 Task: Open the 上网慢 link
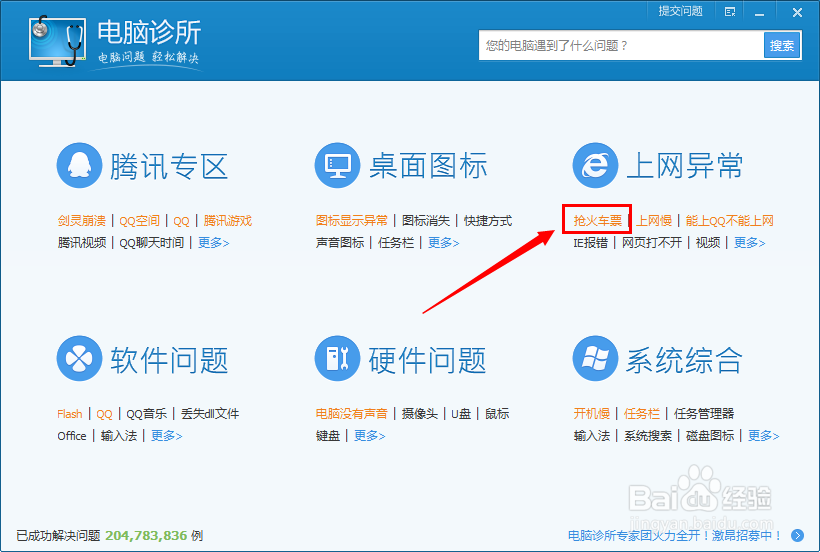pyautogui.click(x=654, y=221)
